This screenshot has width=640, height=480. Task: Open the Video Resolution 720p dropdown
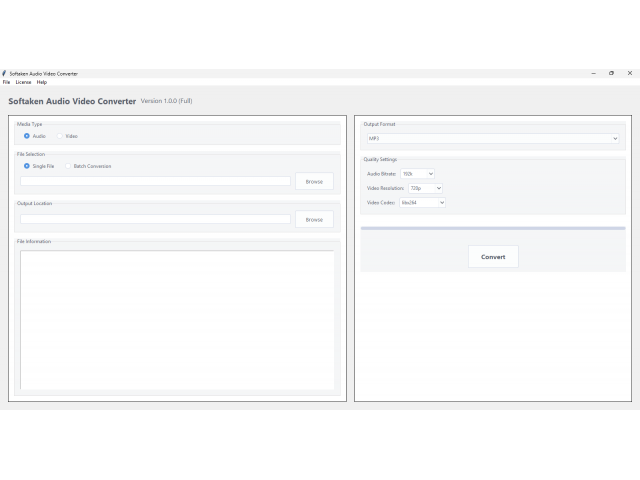point(425,188)
